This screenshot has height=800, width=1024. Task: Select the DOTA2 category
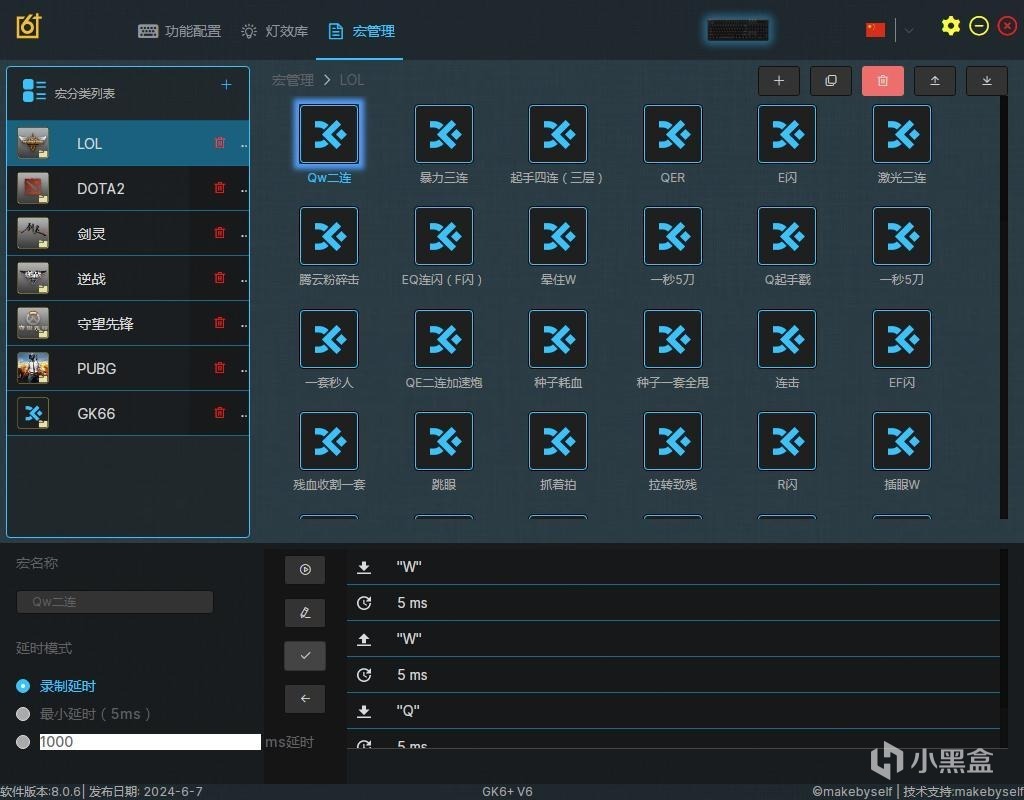(128, 188)
